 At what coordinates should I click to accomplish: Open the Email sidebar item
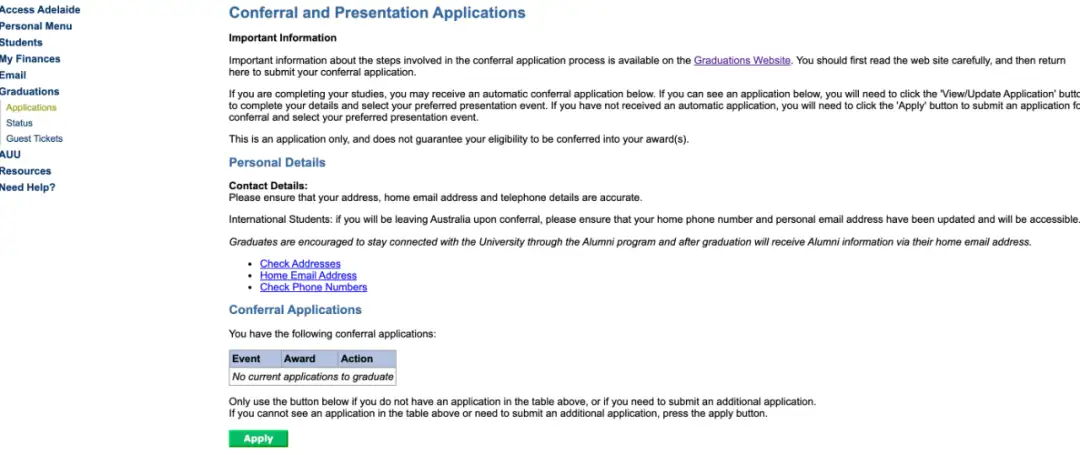13,75
